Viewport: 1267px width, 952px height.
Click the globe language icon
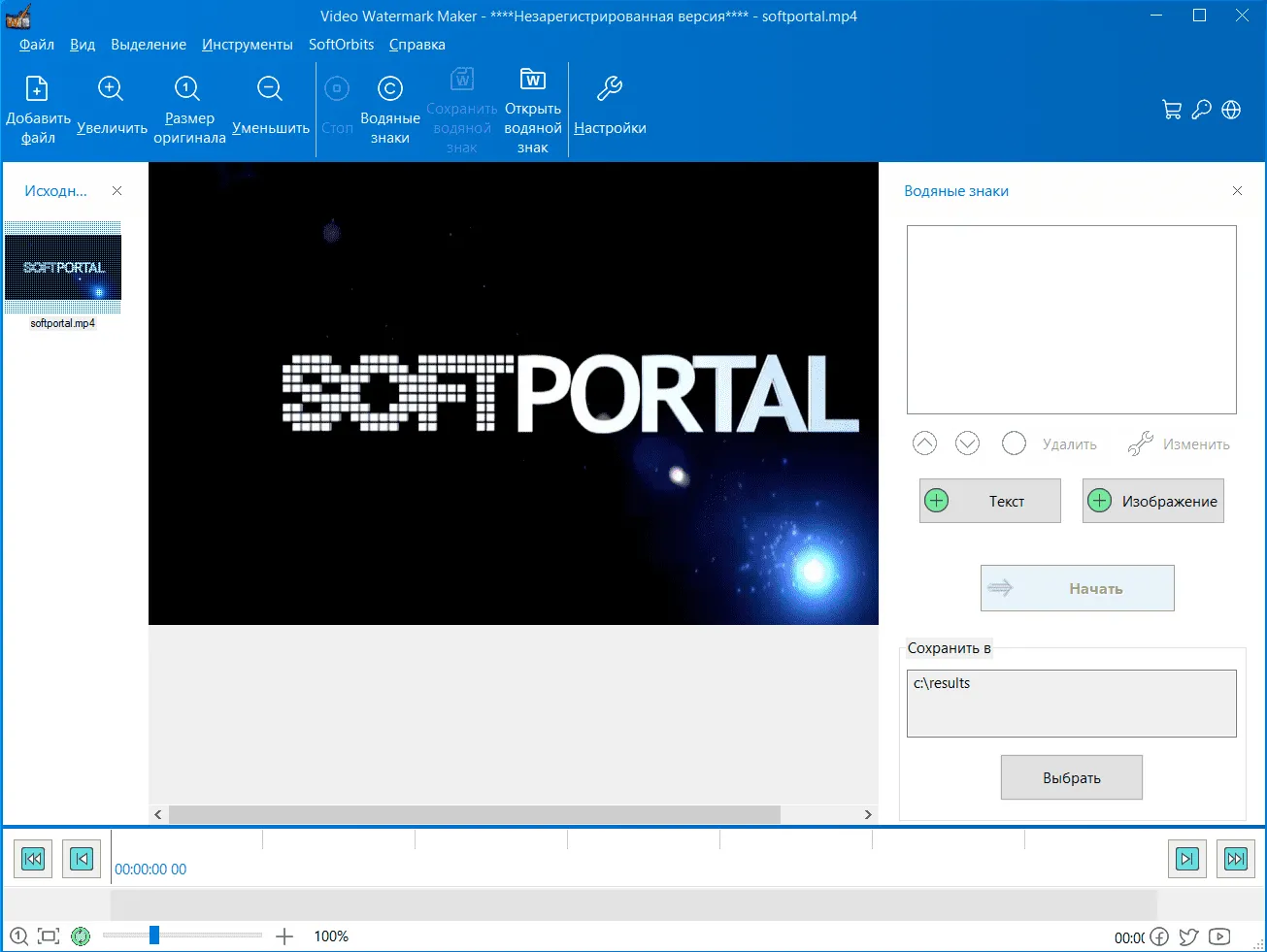(x=1231, y=110)
